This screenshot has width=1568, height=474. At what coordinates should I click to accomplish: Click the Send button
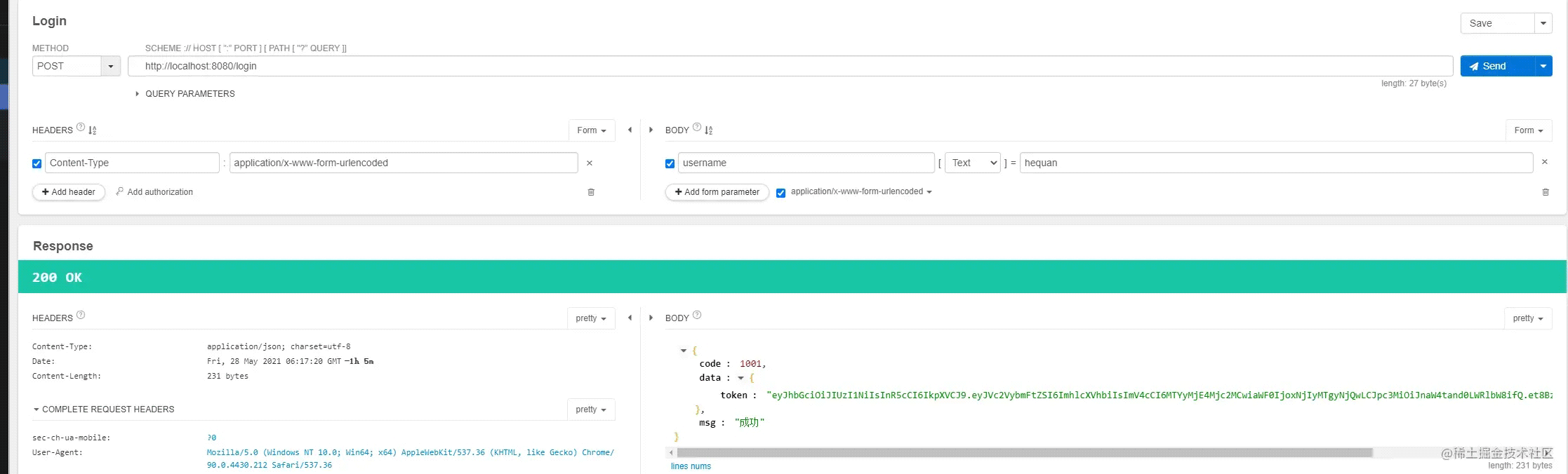click(1496, 66)
